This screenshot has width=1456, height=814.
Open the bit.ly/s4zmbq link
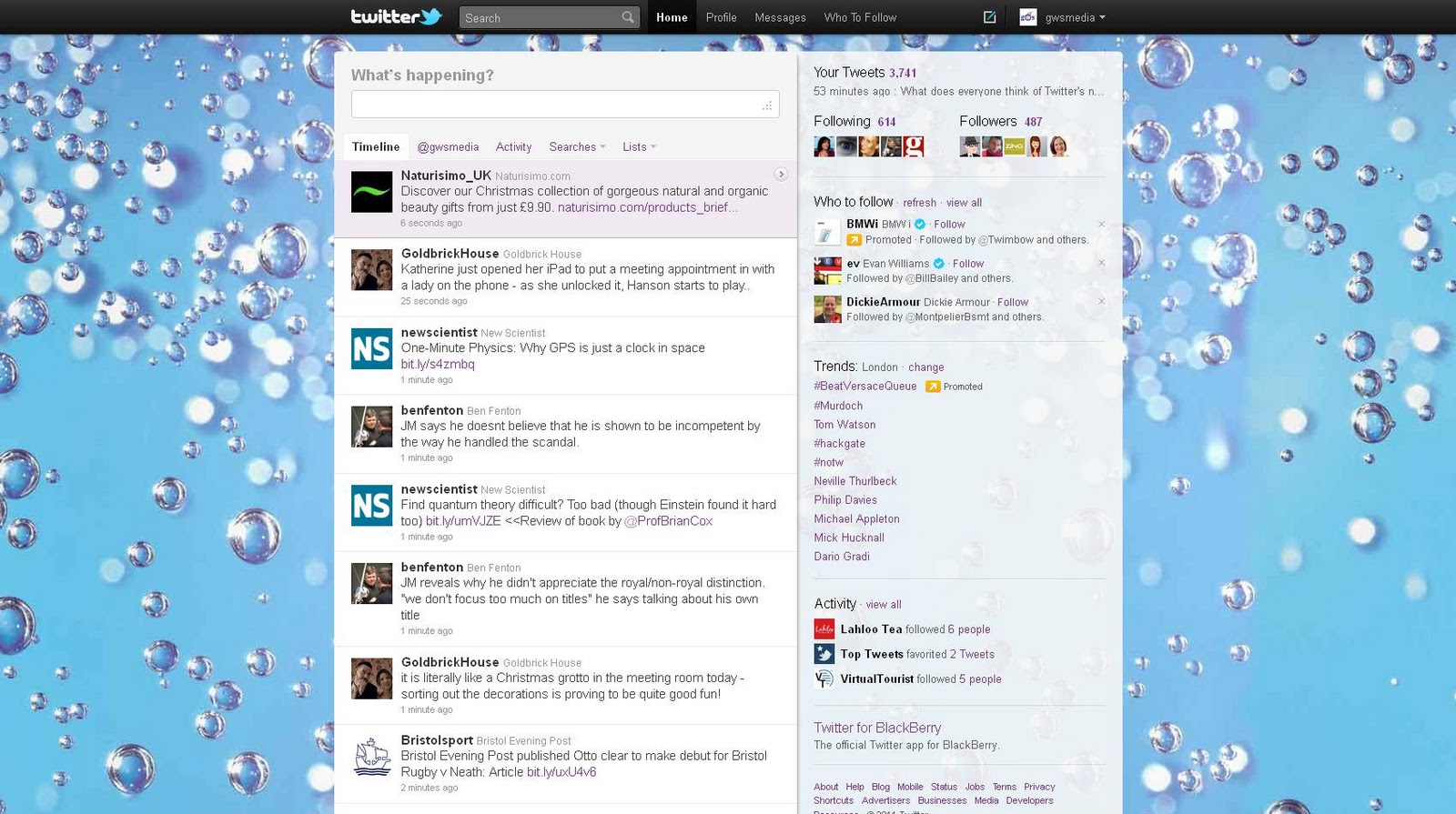coord(438,364)
